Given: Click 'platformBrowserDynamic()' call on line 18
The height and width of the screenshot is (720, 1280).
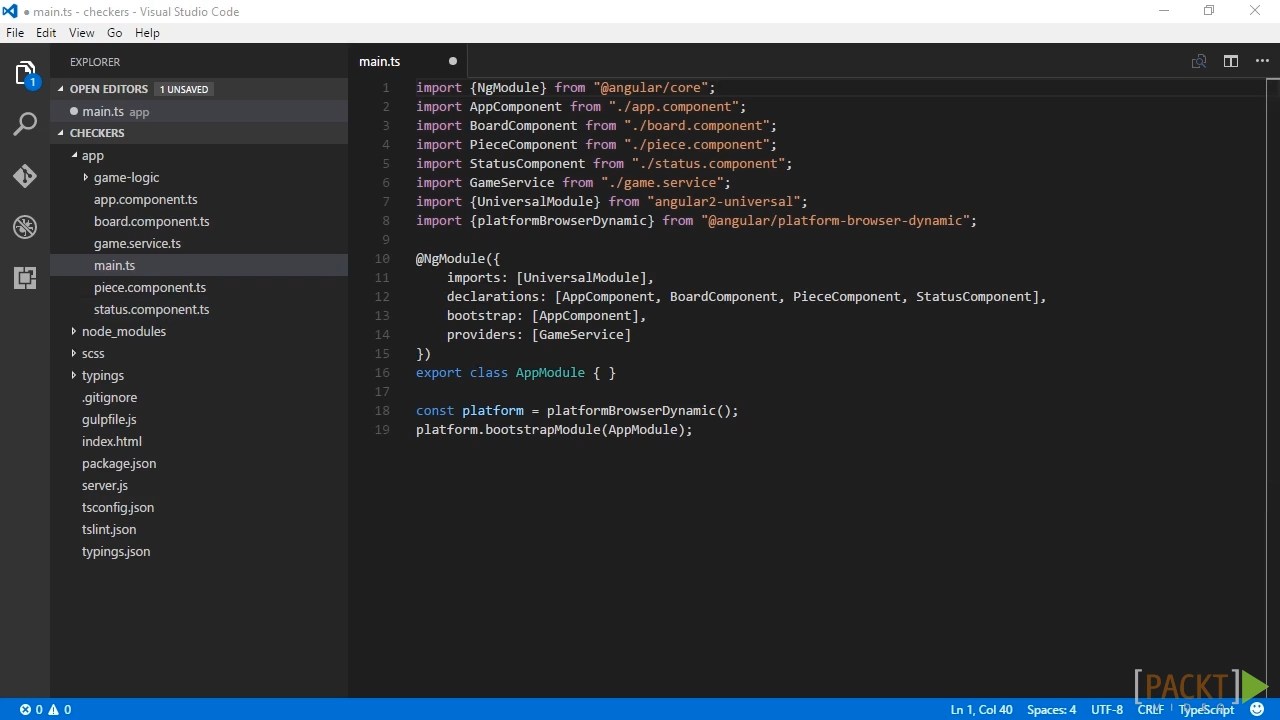Looking at the screenshot, I should [639, 410].
